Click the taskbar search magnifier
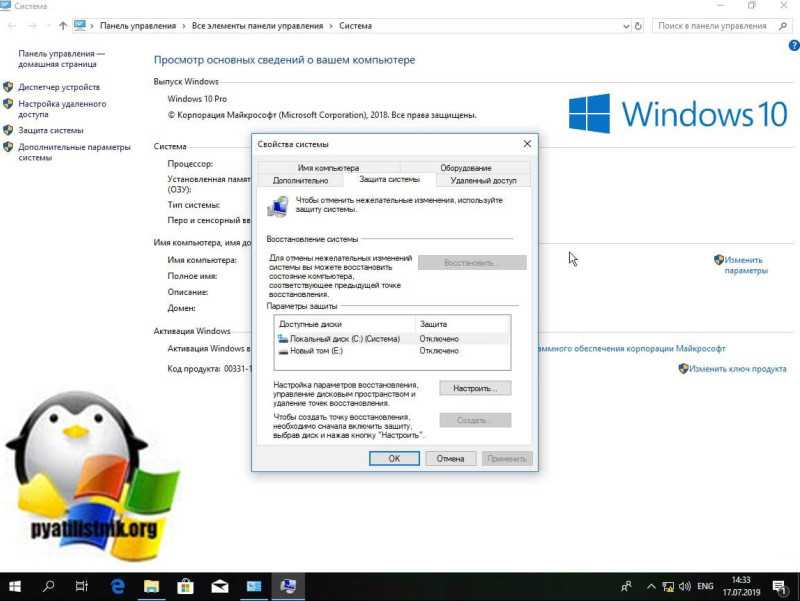This screenshot has height=601, width=800. click(48, 586)
